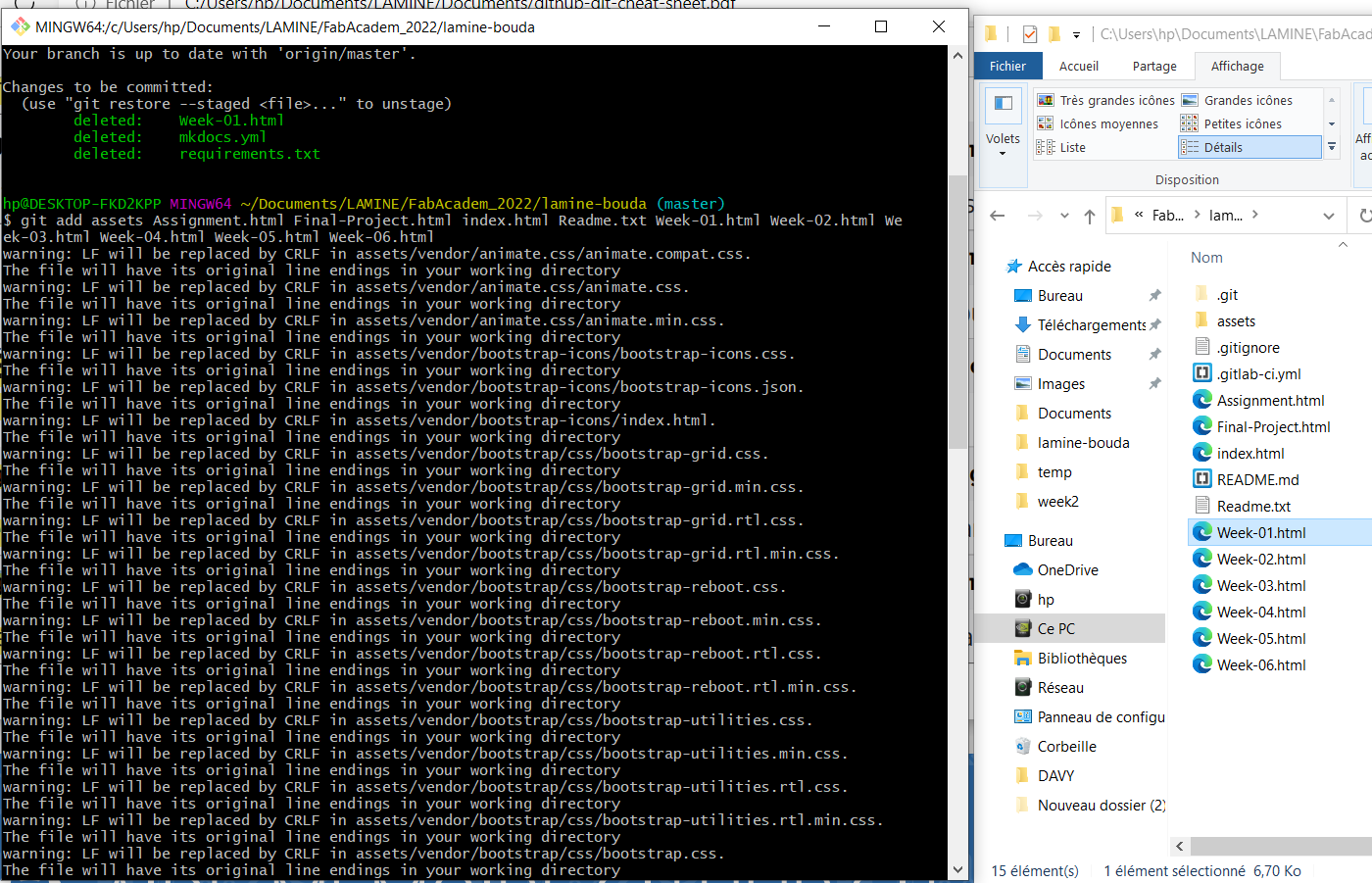Screen dimensions: 1372x883
Task: Click the terminal scrollbar up arrow
Action: pos(957,56)
